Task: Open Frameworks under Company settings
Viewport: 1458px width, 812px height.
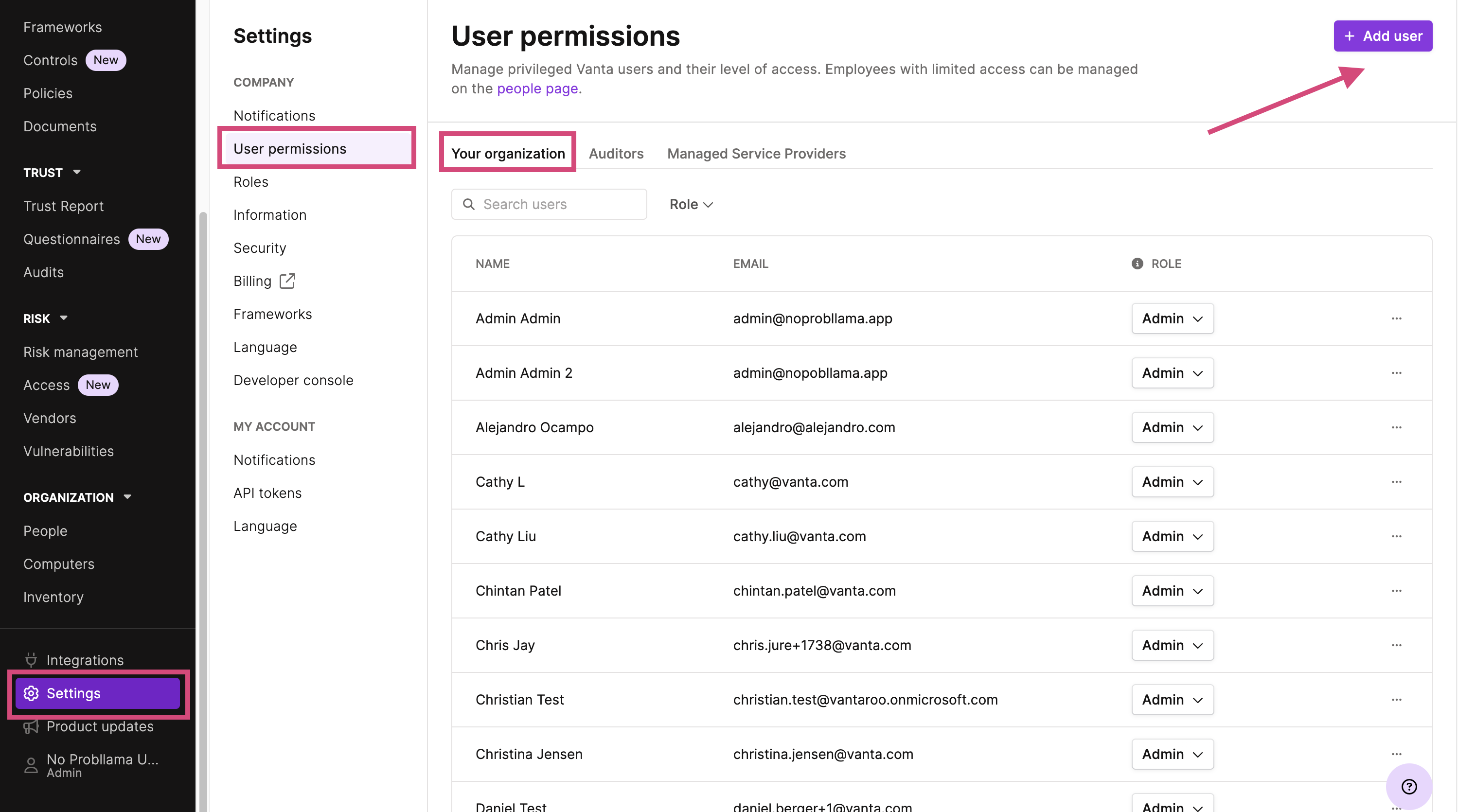Action: [272, 314]
